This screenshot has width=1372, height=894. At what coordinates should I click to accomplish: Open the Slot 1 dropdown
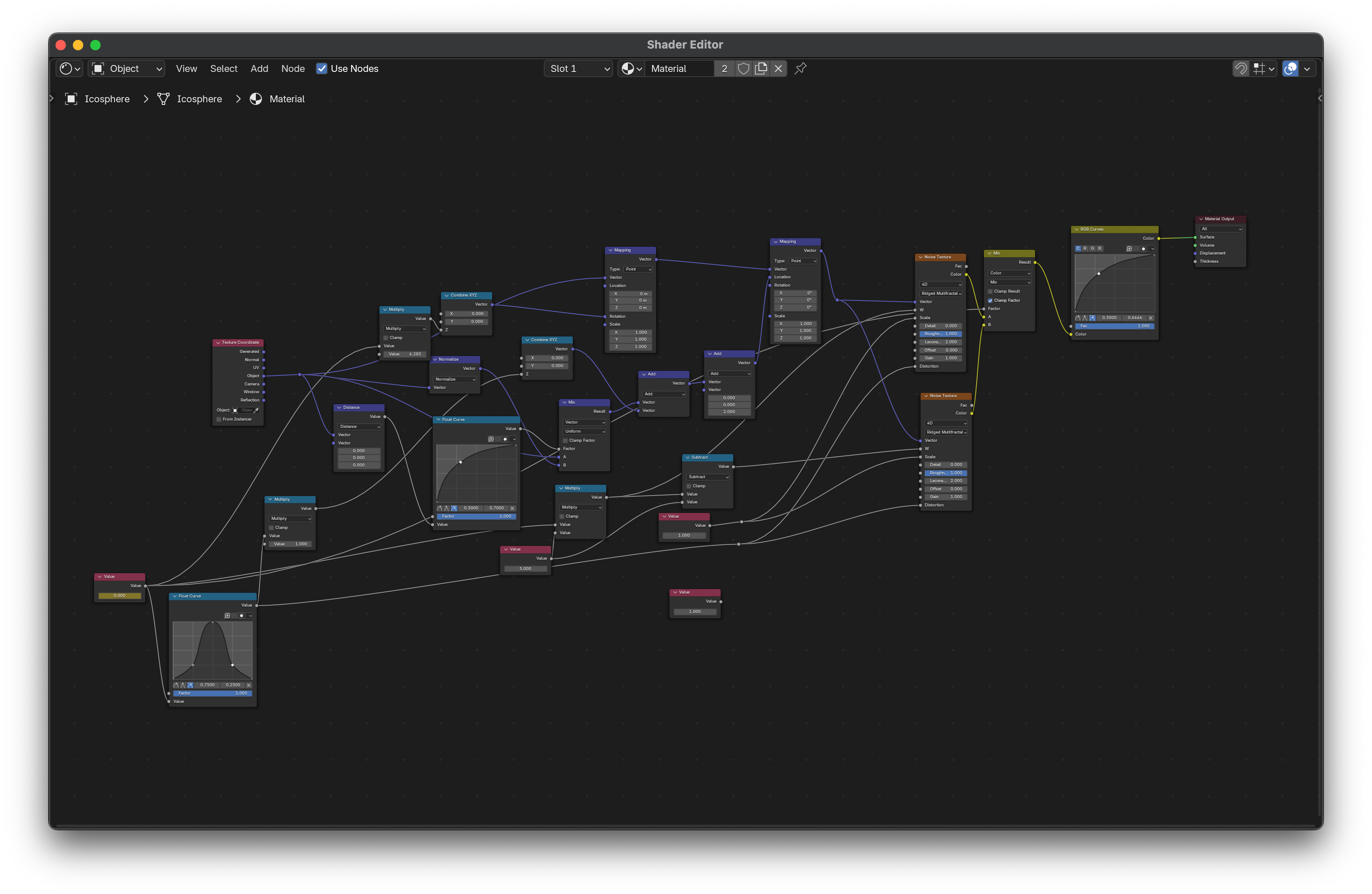coord(578,69)
